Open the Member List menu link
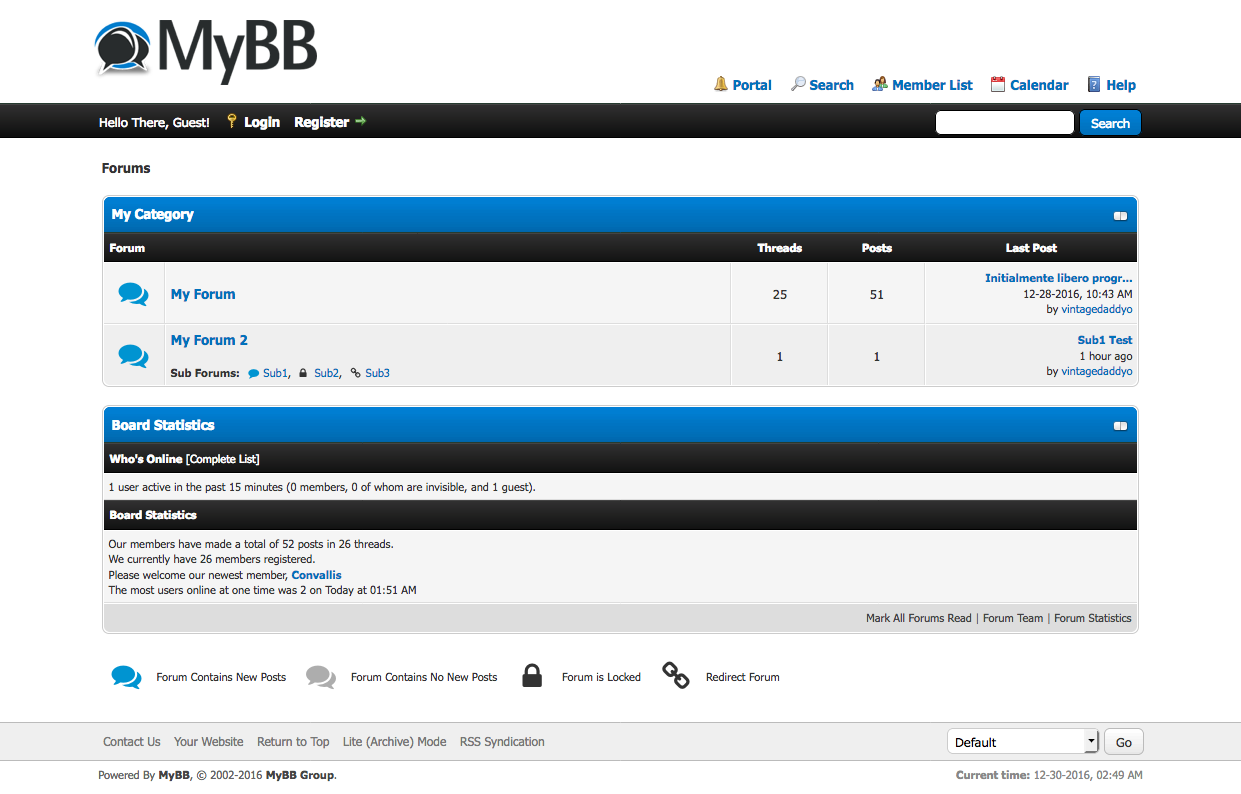The width and height of the screenshot is (1241, 794). pyautogui.click(x=932, y=85)
